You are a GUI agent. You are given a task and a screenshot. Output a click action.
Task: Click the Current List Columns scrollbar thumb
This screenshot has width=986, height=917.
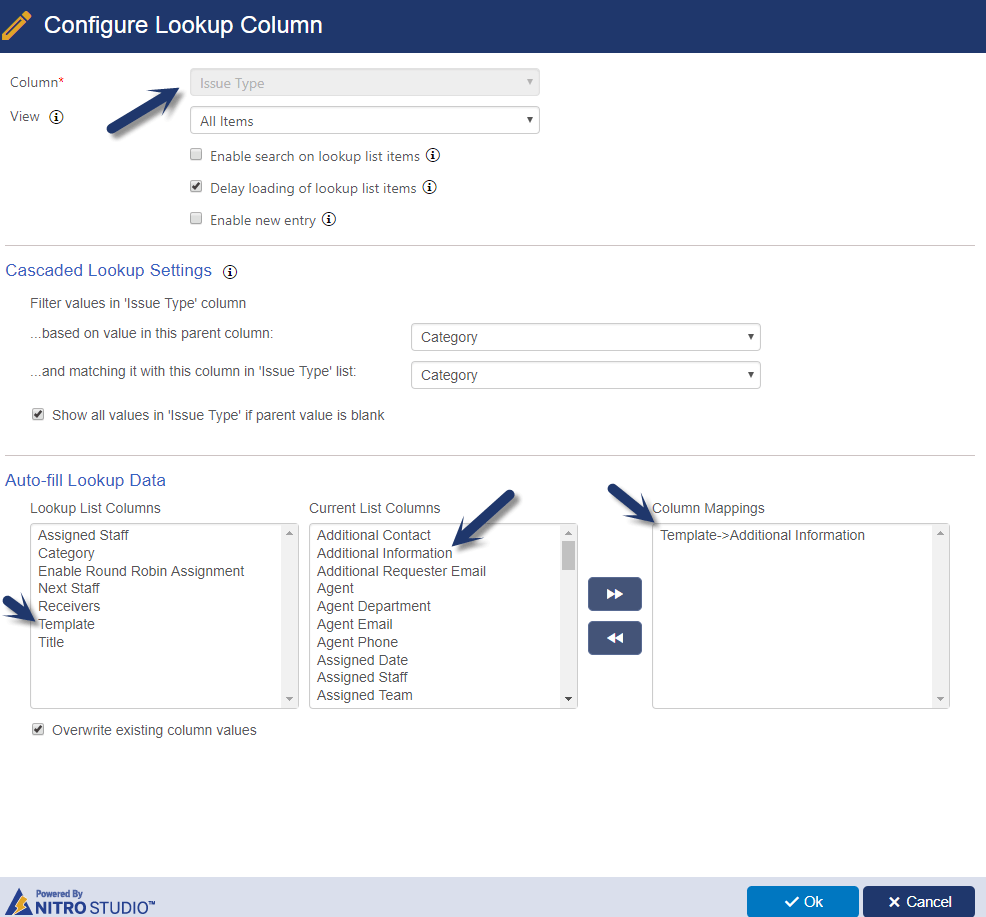568,555
